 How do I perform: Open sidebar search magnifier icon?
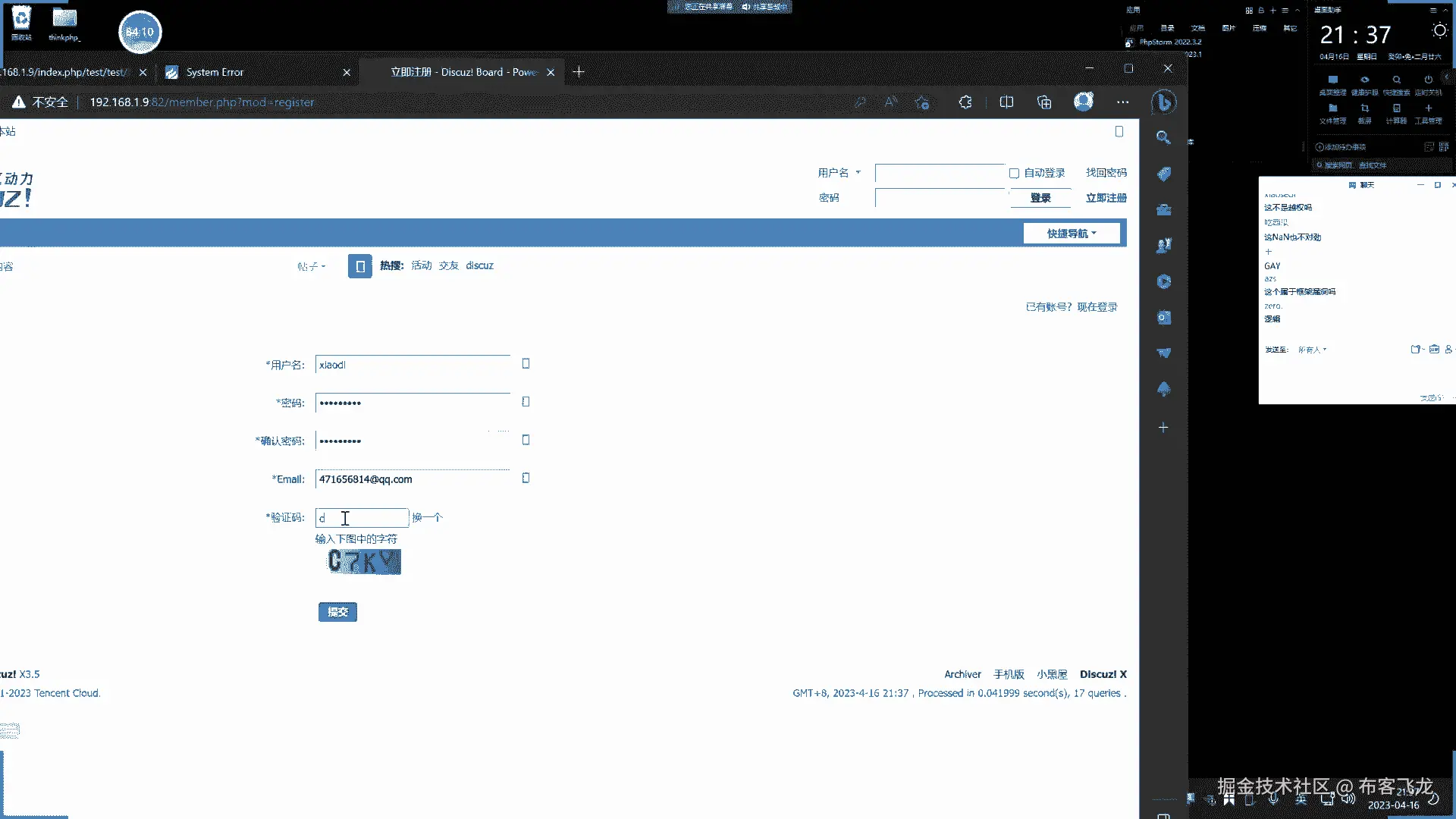[1163, 137]
